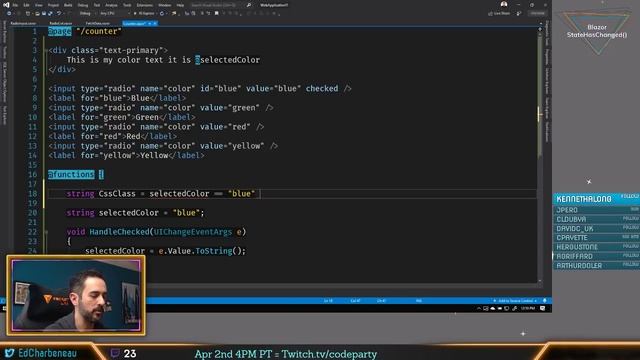Open the Extensions menu

coord(145,5)
